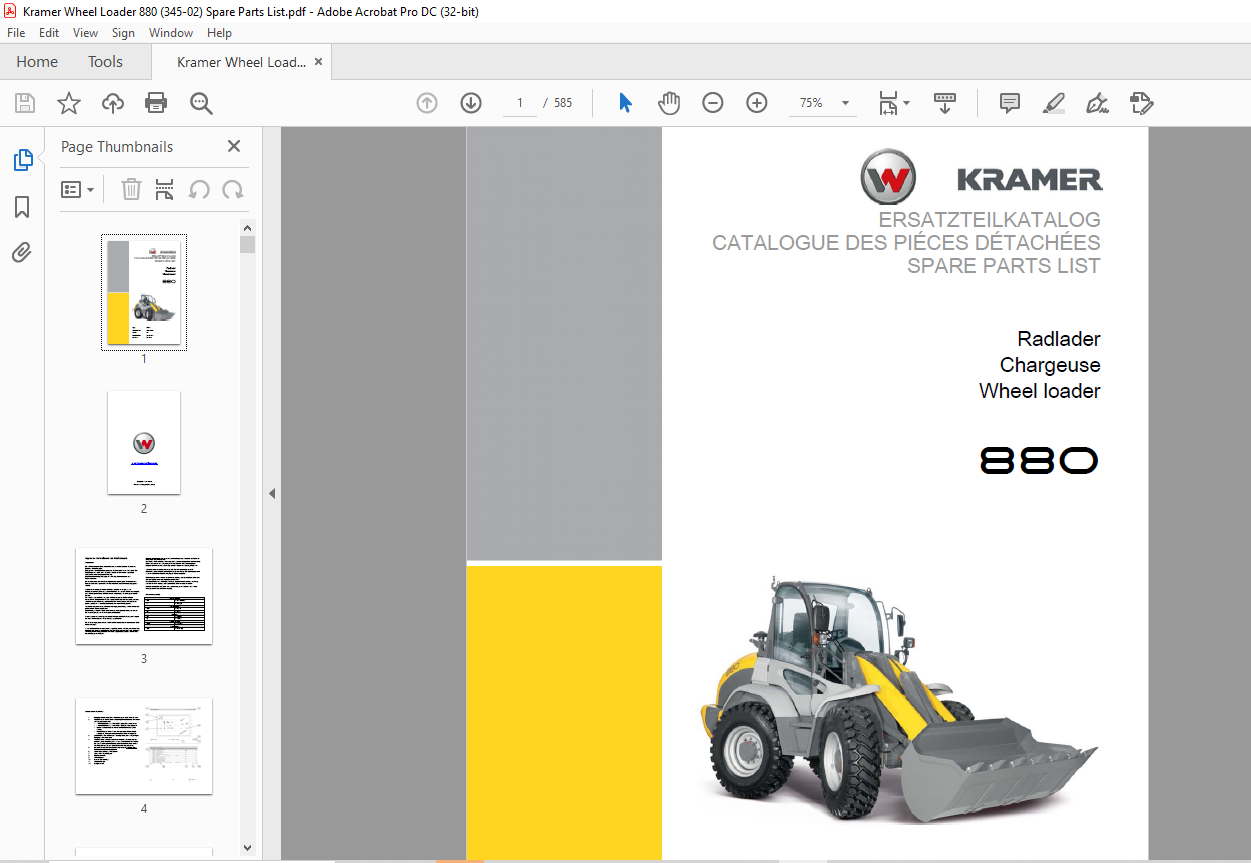Open the Fit page options icon
The image size is (1251, 863).
coord(888,103)
